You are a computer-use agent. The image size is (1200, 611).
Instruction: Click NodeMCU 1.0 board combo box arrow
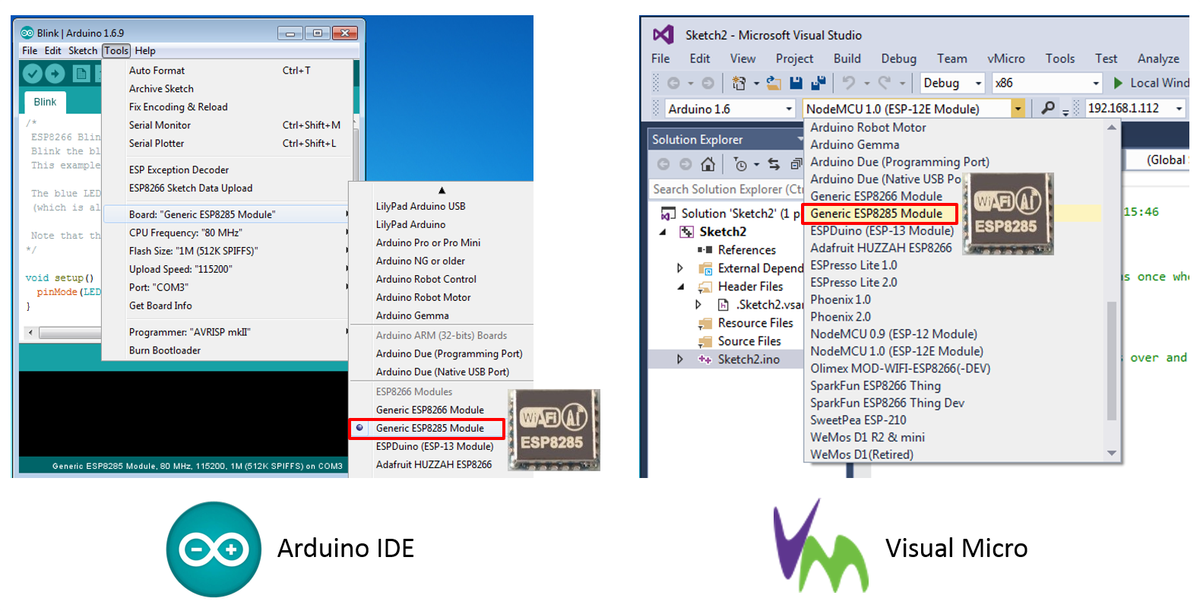pyautogui.click(x=1018, y=108)
